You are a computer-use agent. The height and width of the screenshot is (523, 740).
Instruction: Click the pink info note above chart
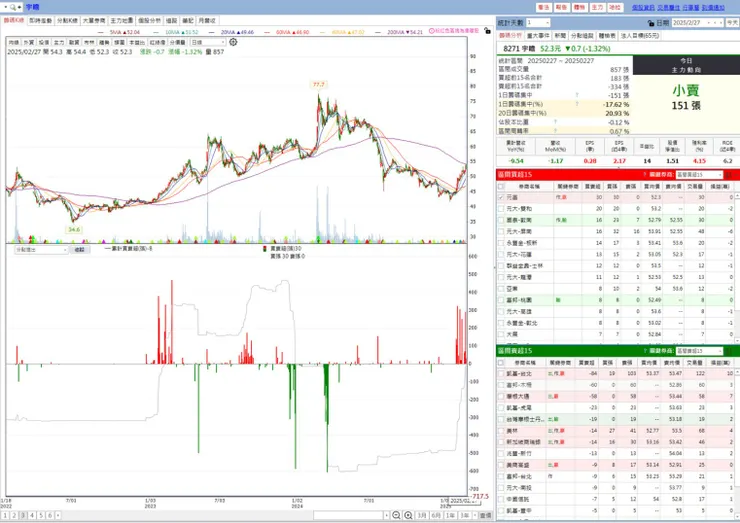coord(453,31)
